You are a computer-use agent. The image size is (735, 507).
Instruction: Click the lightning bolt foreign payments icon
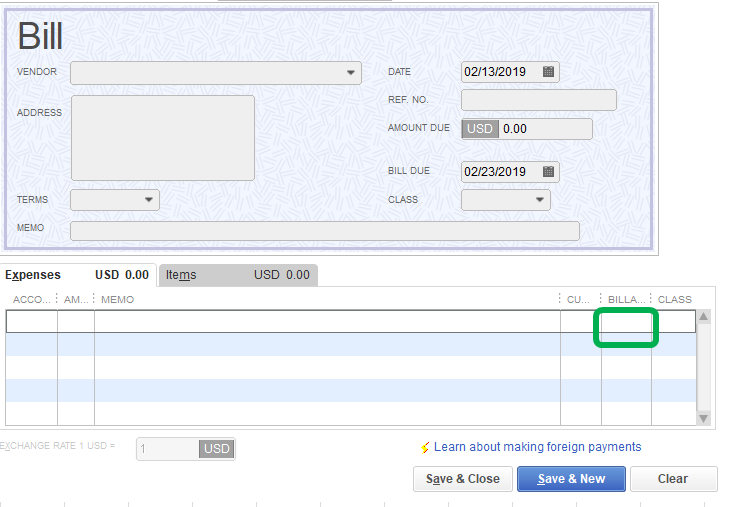[425, 447]
